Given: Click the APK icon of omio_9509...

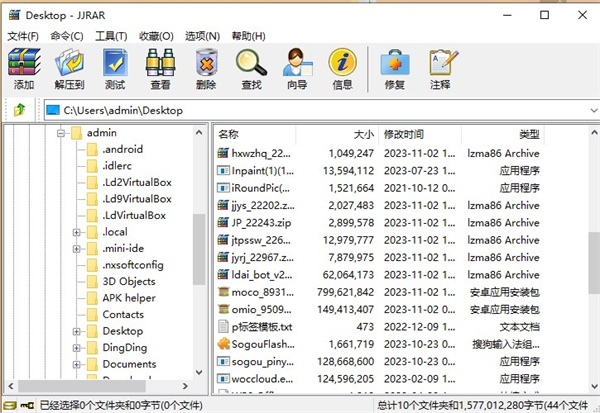Looking at the screenshot, I should coord(223,309).
